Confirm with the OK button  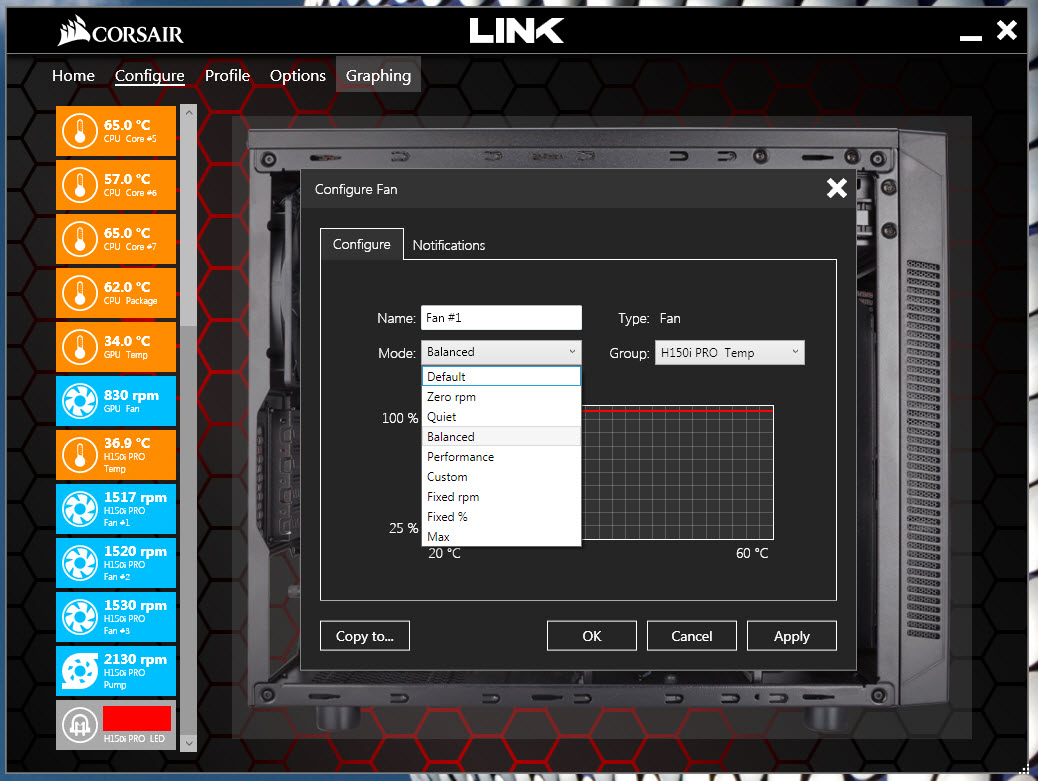(x=592, y=636)
